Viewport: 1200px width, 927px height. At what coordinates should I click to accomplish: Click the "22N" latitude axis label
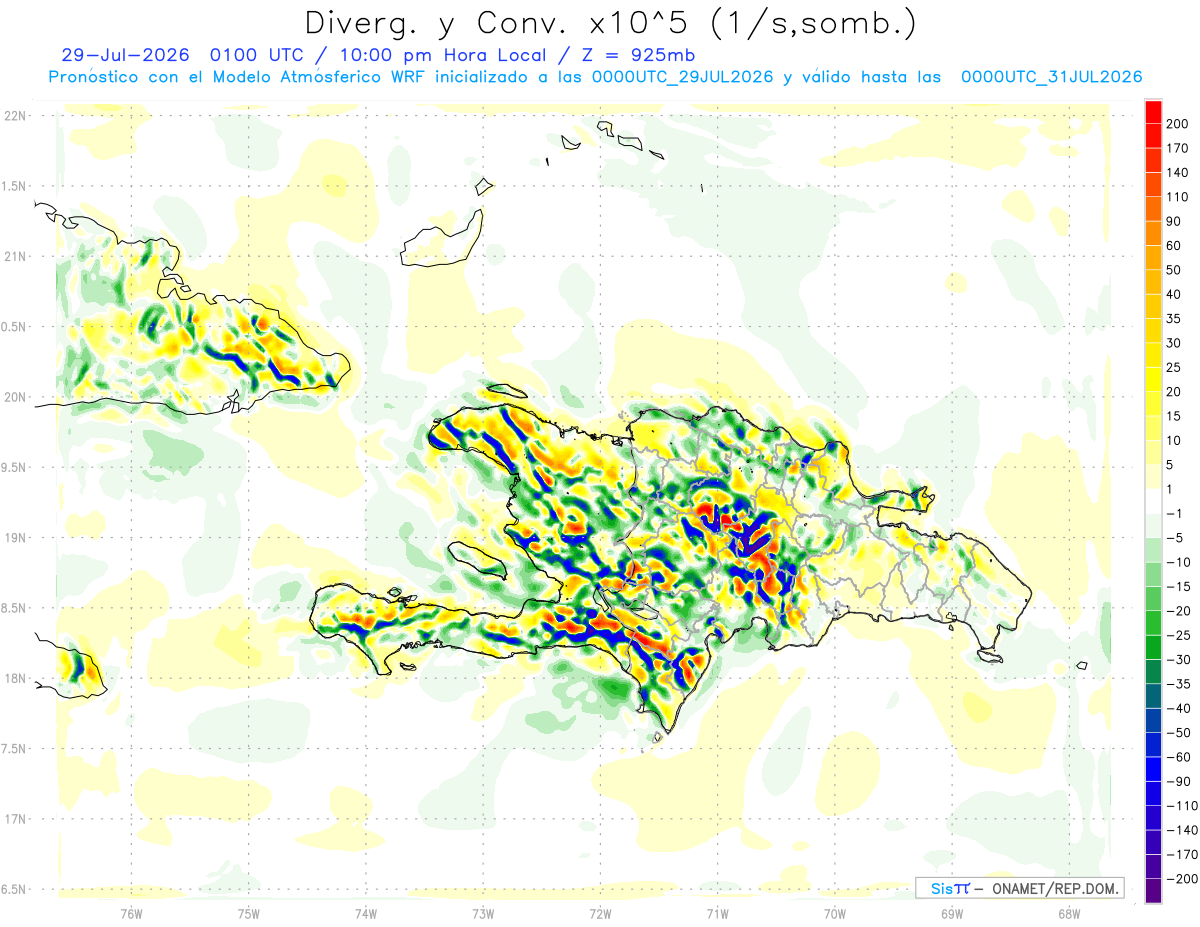(15, 116)
